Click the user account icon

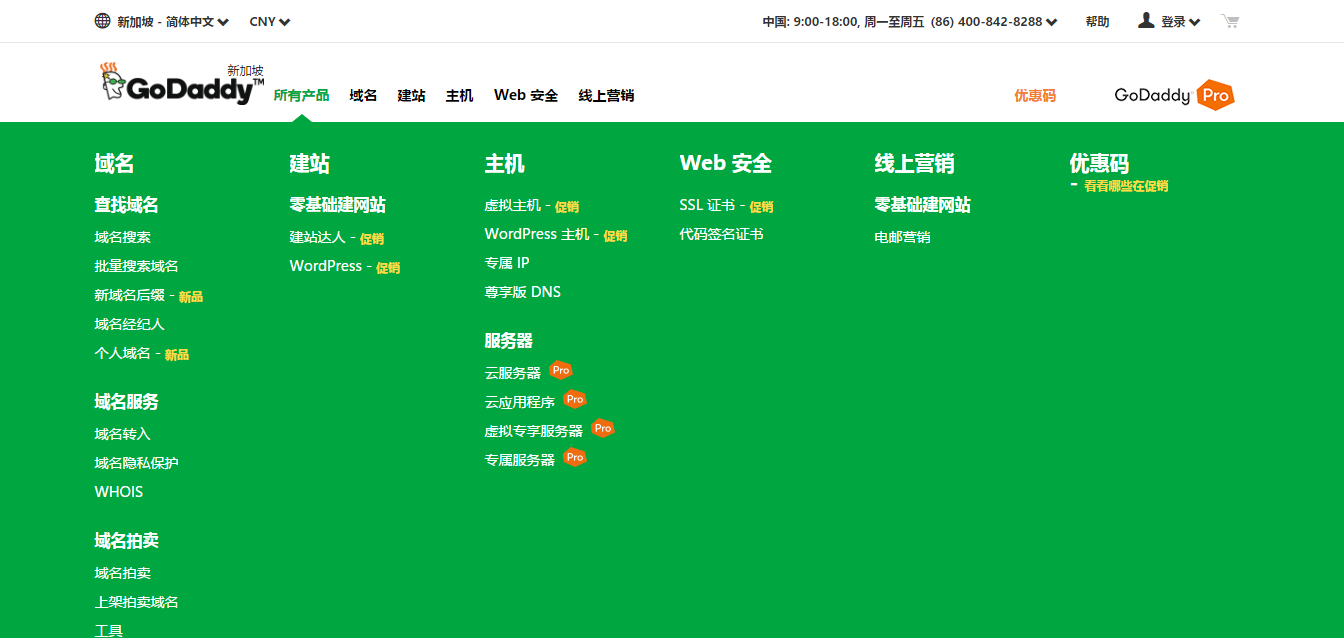click(1146, 20)
